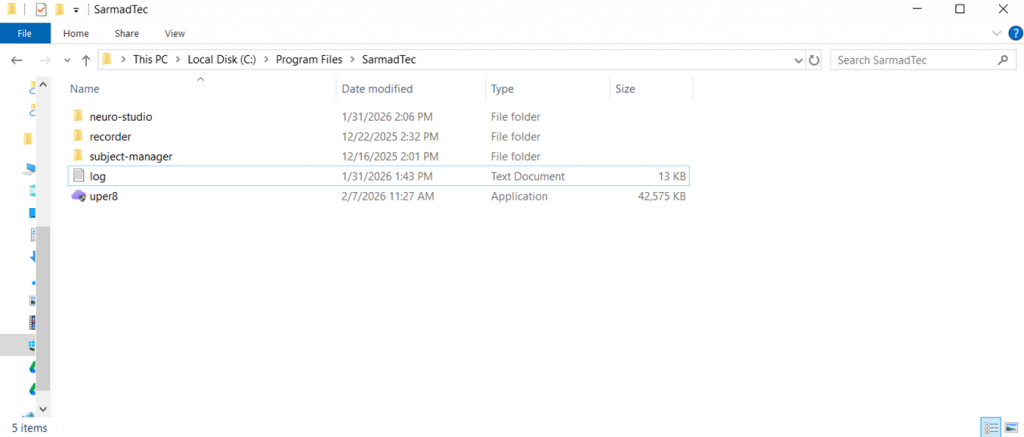Screen dimensions: 1024x437
Task: Click the neuro-studio folder icon
Action: point(78,116)
